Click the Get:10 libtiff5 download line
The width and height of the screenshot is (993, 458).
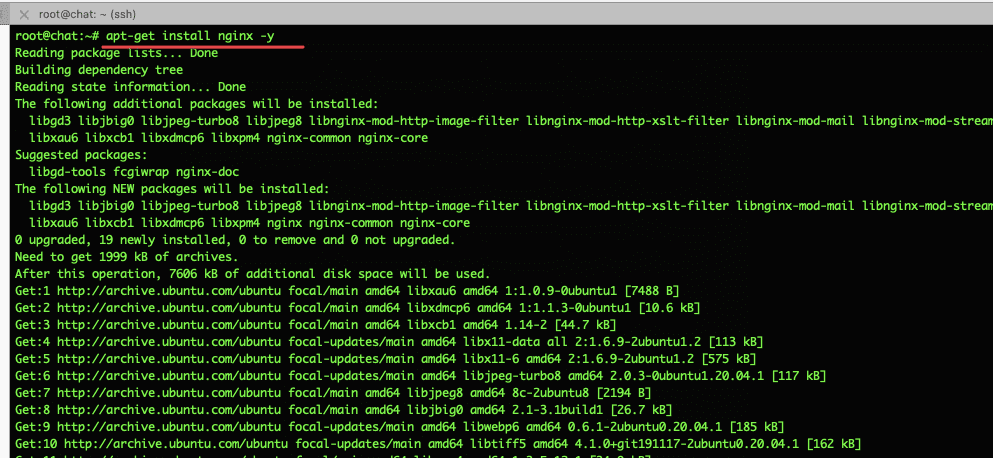[438, 443]
